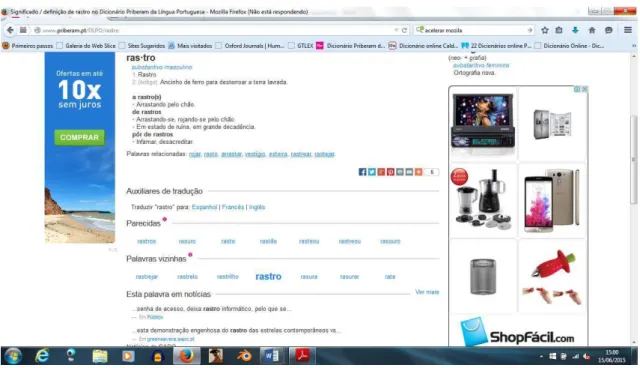Open the Windows Start button
Viewport: 640px width, 368px height.
[13, 356]
